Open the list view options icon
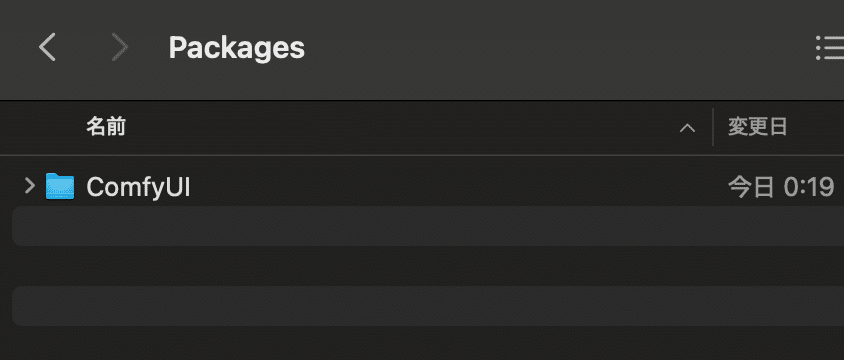This screenshot has height=360, width=844. [829, 48]
